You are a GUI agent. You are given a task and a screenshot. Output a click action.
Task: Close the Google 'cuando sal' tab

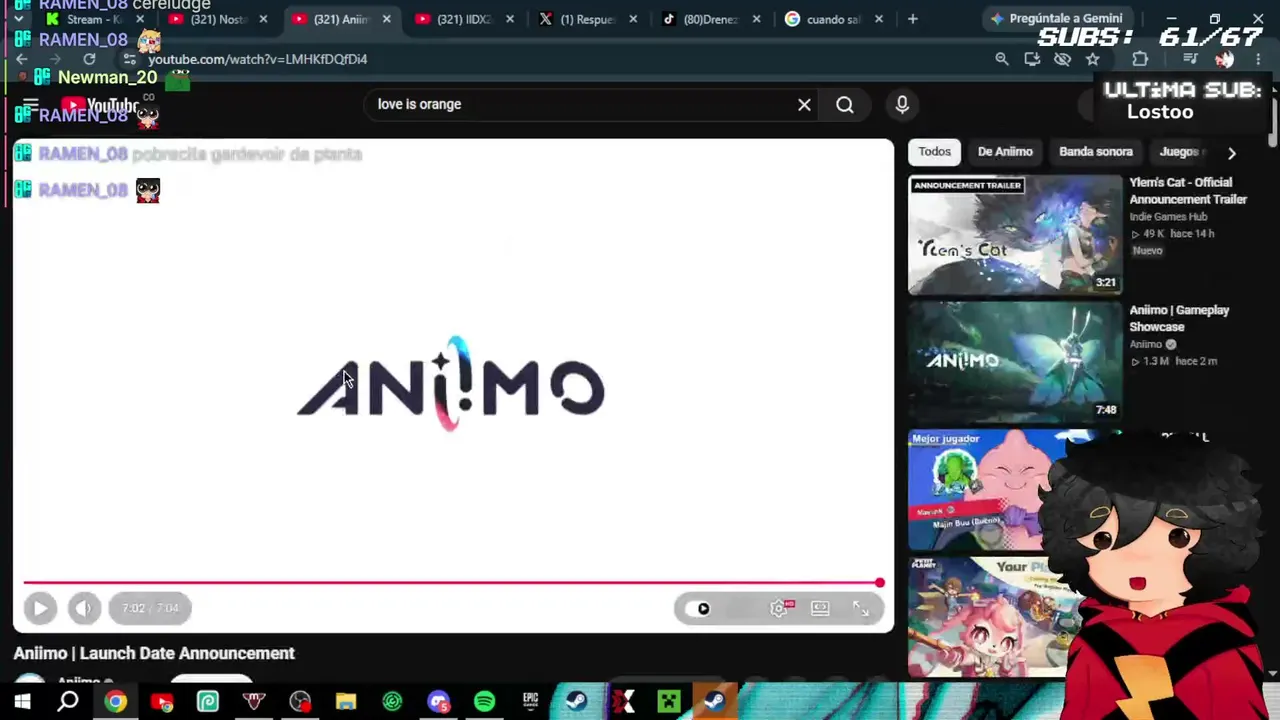click(x=879, y=19)
